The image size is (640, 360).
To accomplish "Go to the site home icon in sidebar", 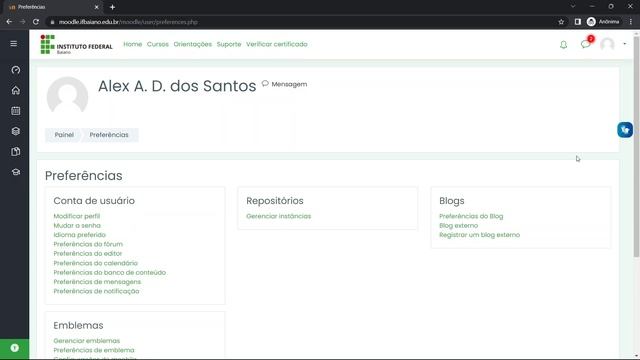I will coord(16,90).
